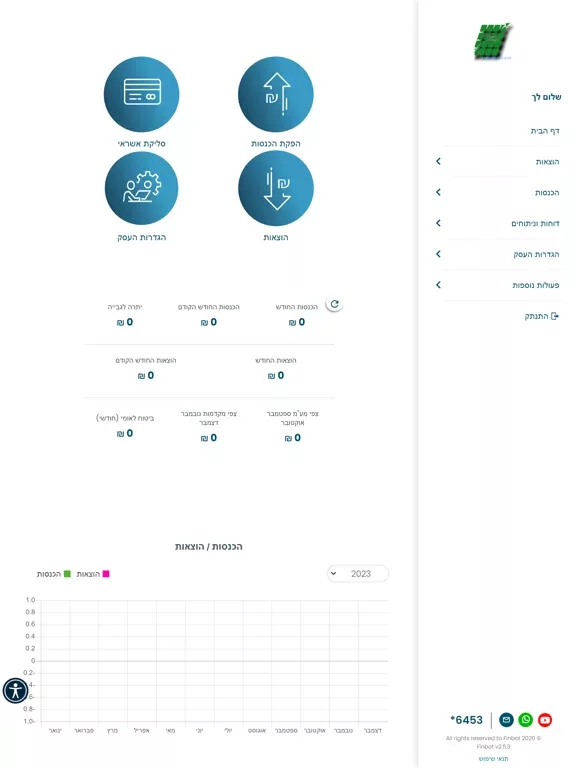Click the אוגוסט chart axis label
Image resolution: width=576 pixels, height=768 pixels.
[x=257, y=730]
